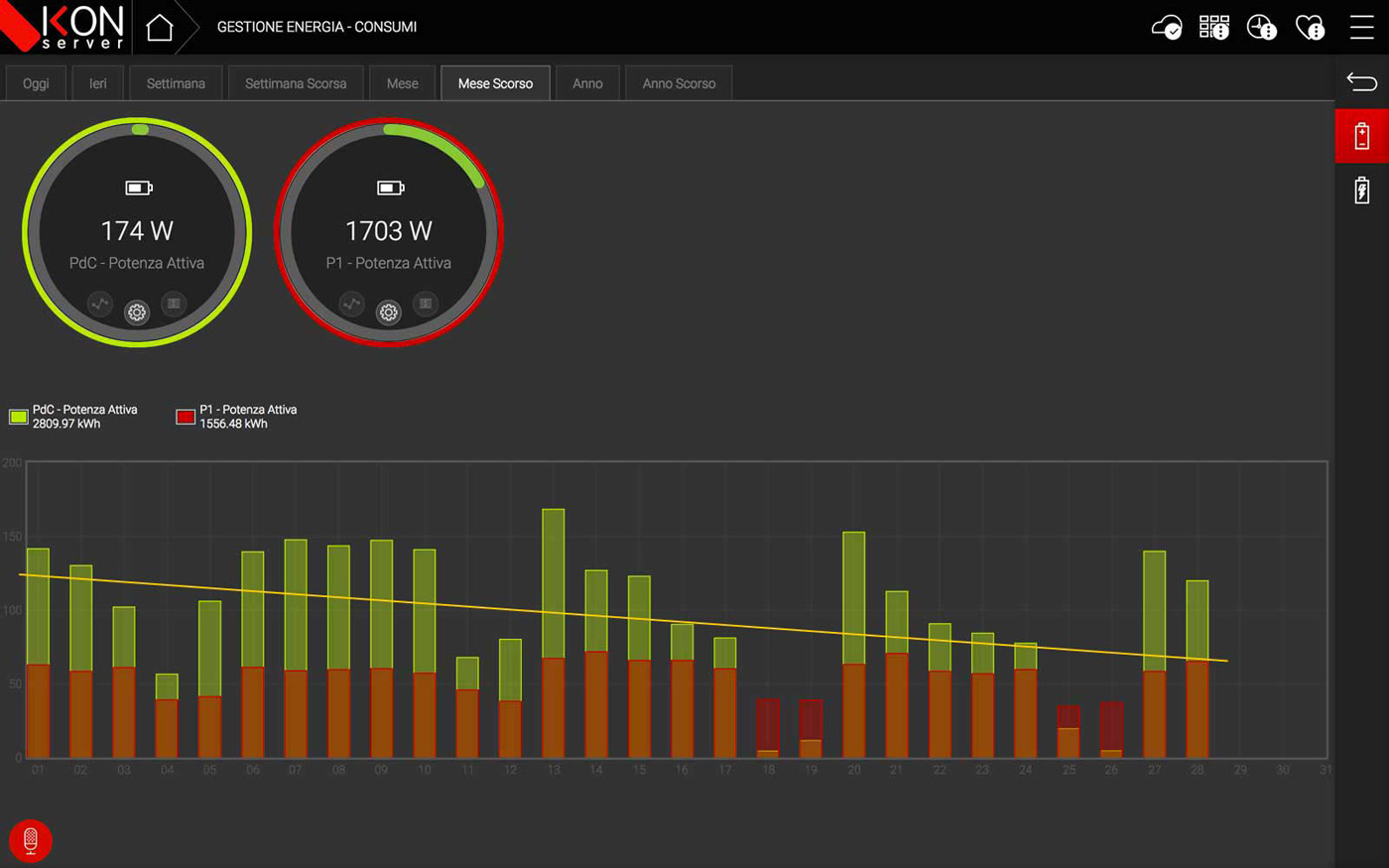
Task: Open the cloud connection status icon
Action: pyautogui.click(x=1166, y=27)
